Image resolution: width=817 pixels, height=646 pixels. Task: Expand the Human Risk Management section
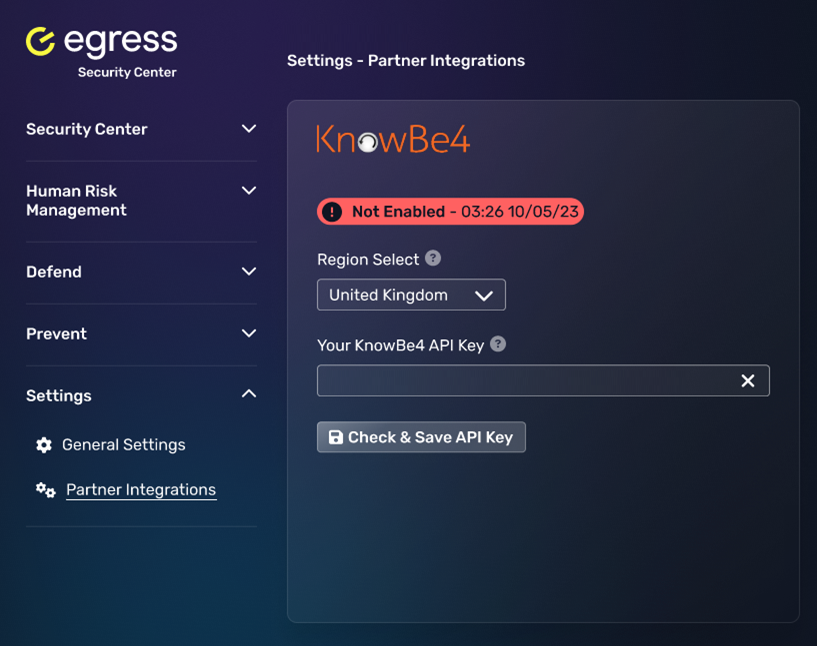pos(248,190)
